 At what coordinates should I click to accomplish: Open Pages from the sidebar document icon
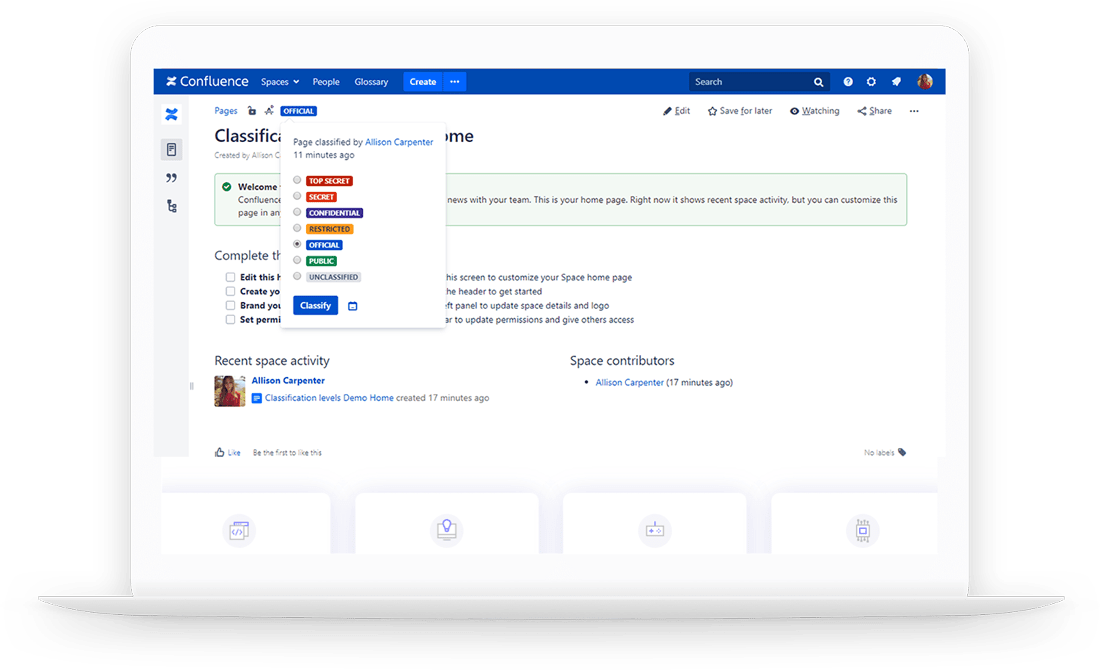171,149
